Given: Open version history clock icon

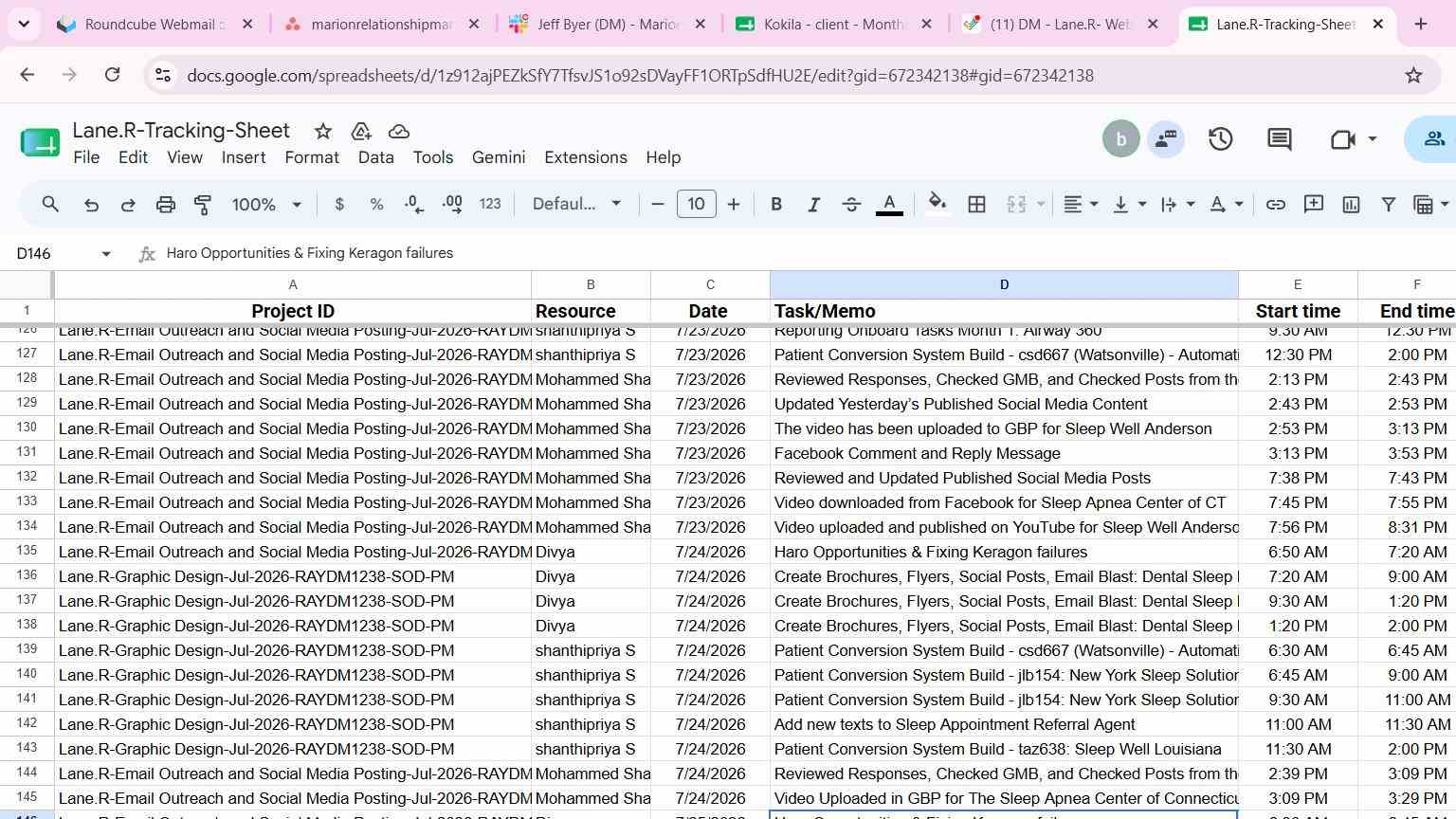Looking at the screenshot, I should tap(1221, 139).
